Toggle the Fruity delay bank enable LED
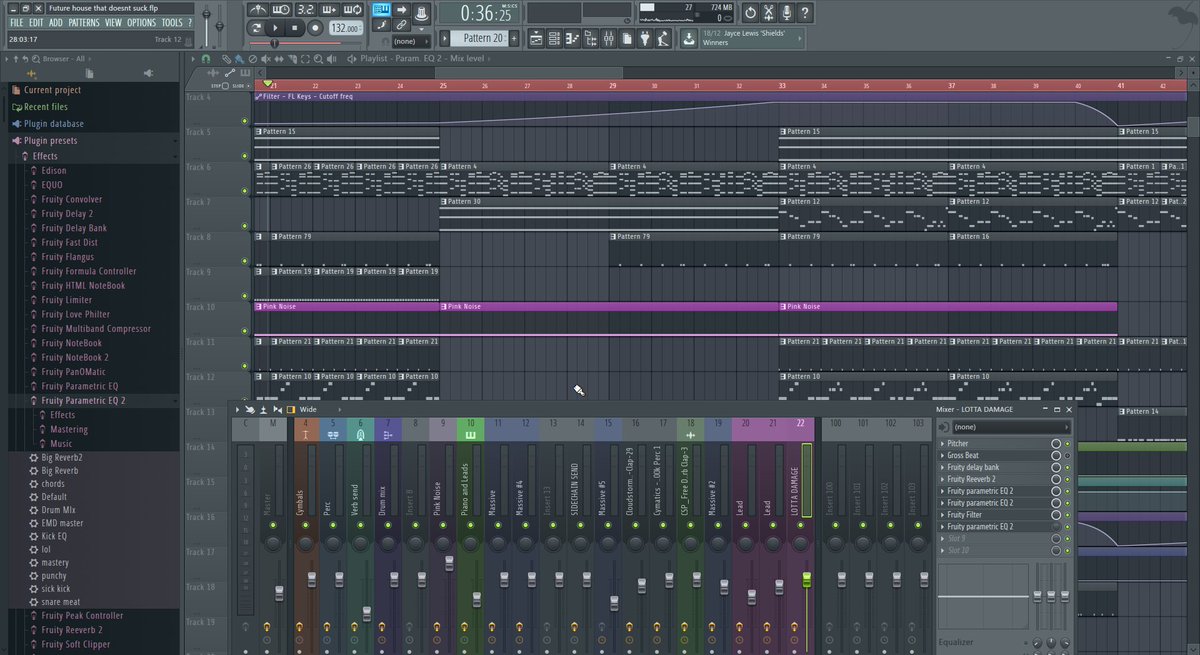 pos(1067,467)
